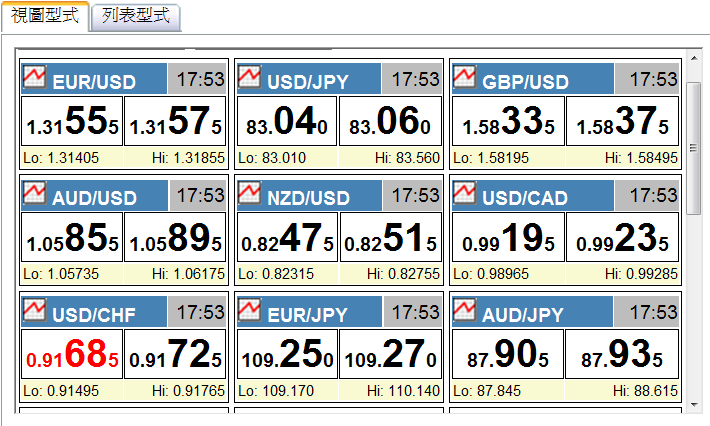Open the USD/CHF chart icon
This screenshot has width=710, height=426.
point(35,311)
